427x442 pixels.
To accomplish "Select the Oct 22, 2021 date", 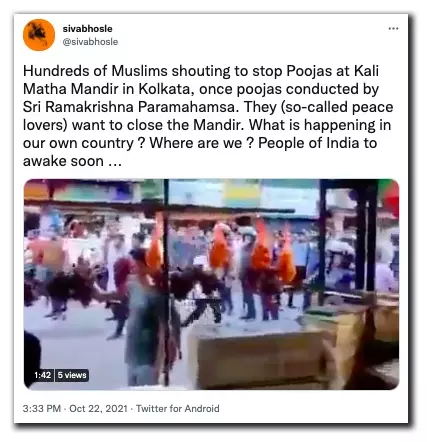I will coord(98,408).
